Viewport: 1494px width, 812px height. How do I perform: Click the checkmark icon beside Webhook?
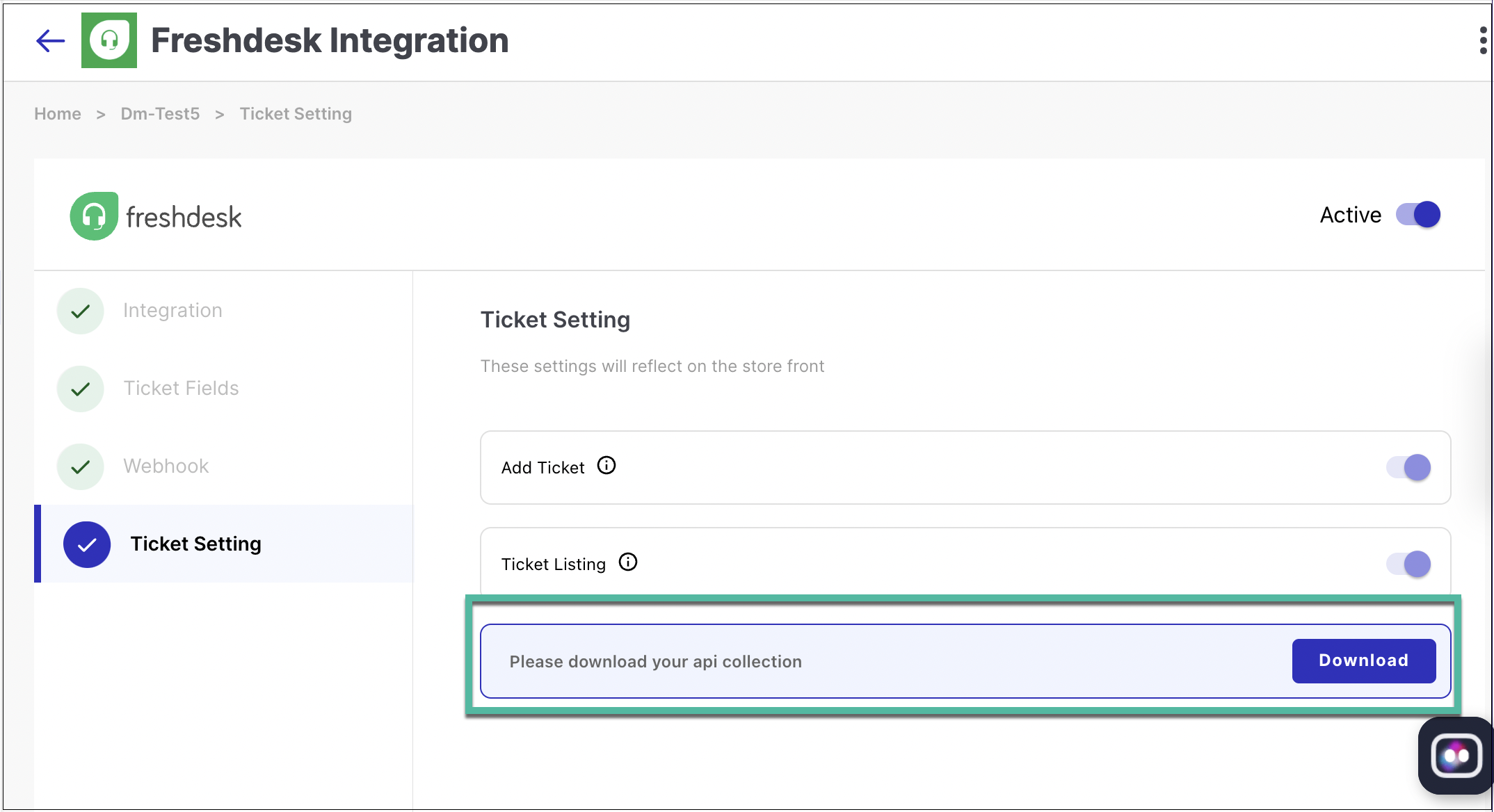80,466
